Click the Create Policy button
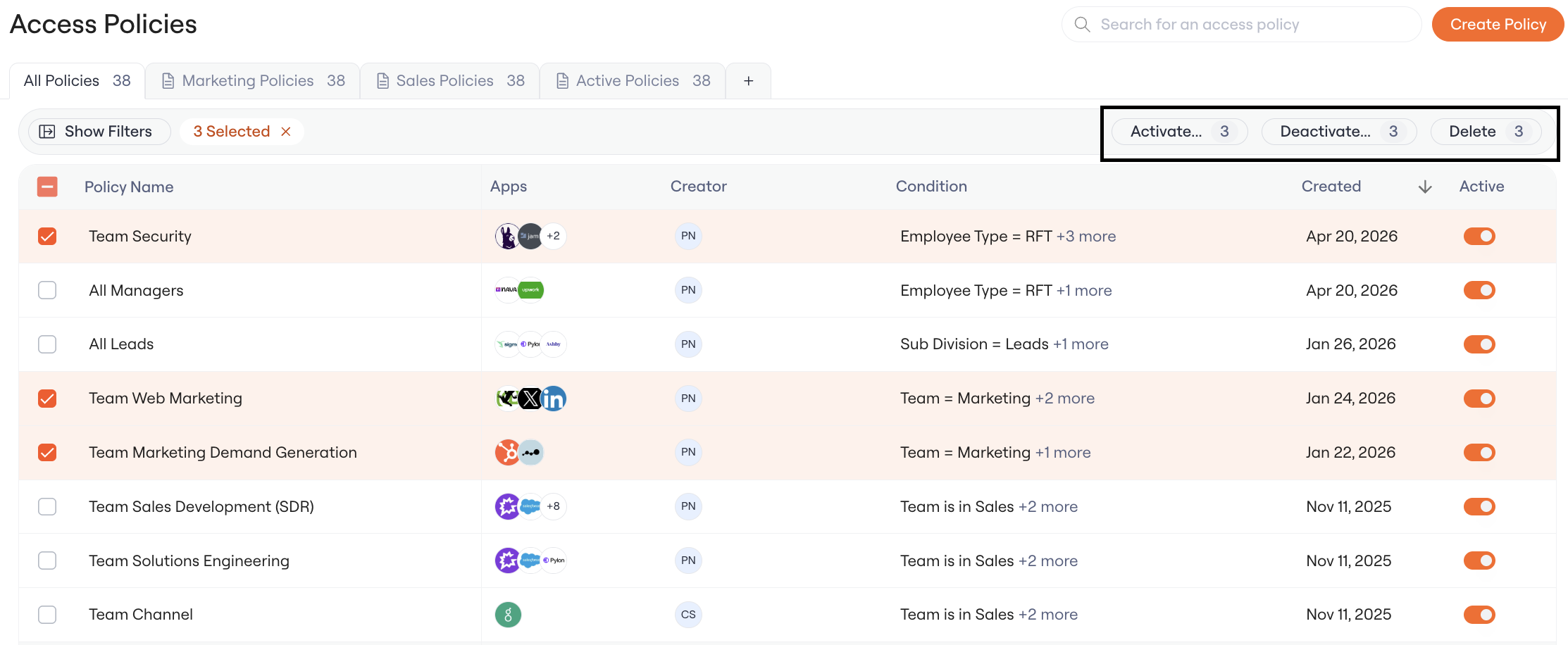The width and height of the screenshot is (1568, 645). tap(1498, 25)
